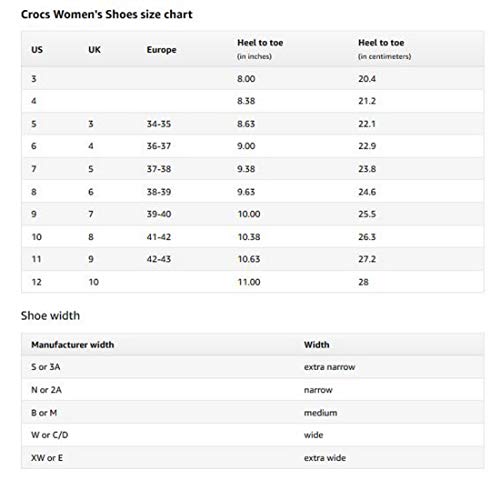Click the Crocs Women's Shoes size chart title
The height and width of the screenshot is (480, 500).
click(x=107, y=15)
